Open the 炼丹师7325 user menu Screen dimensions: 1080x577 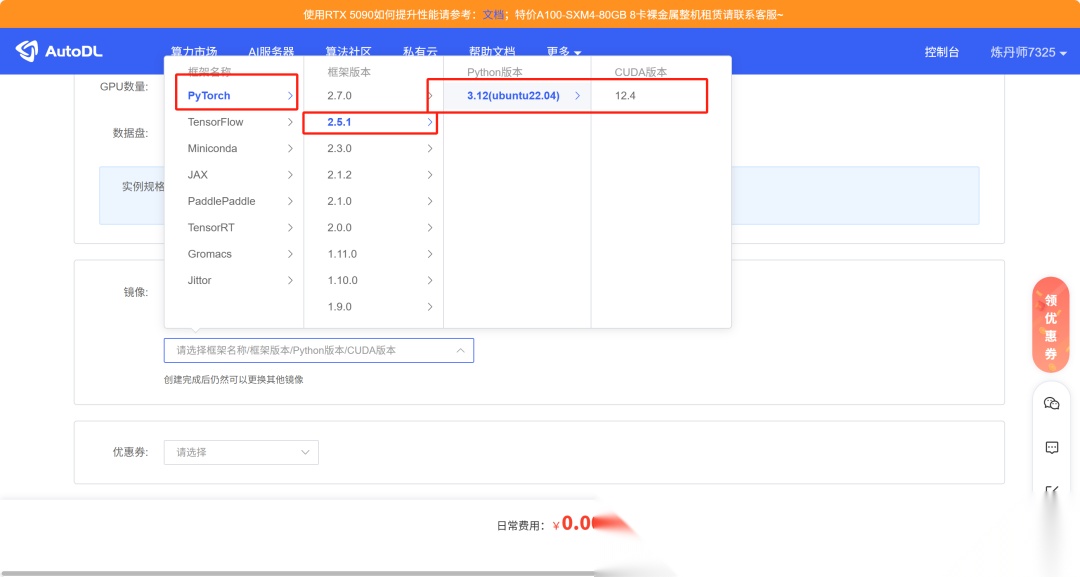[1028, 52]
